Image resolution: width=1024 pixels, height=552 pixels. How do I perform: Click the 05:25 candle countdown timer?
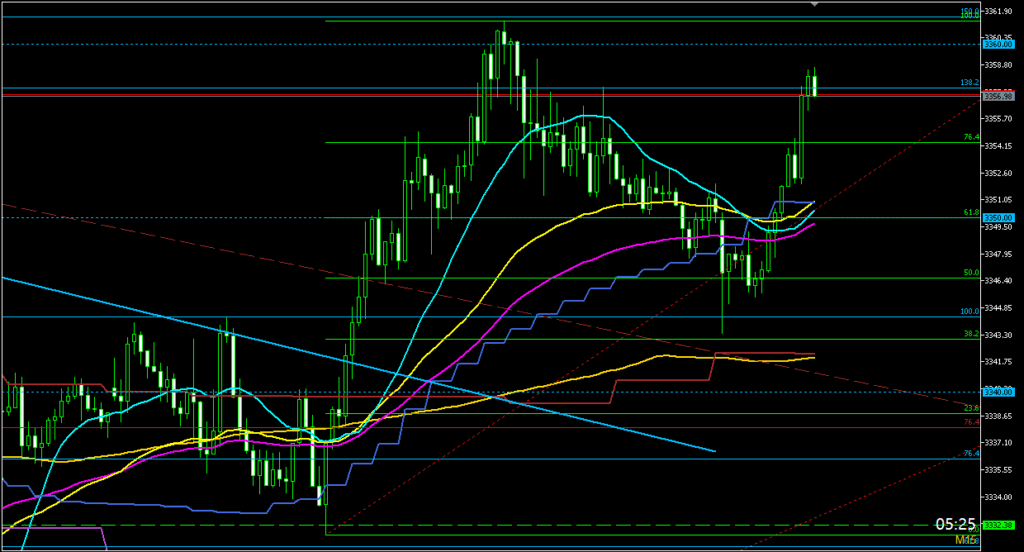[x=955, y=524]
